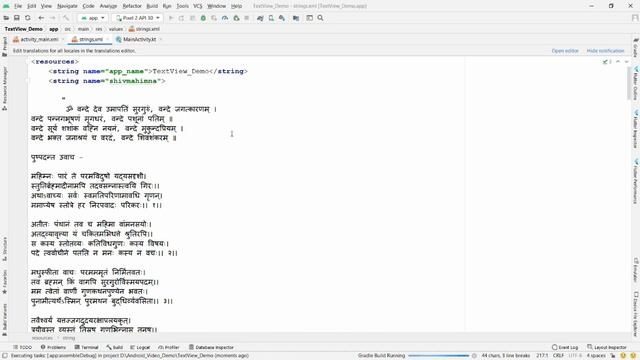Open the Emulator side panel

click(636, 269)
